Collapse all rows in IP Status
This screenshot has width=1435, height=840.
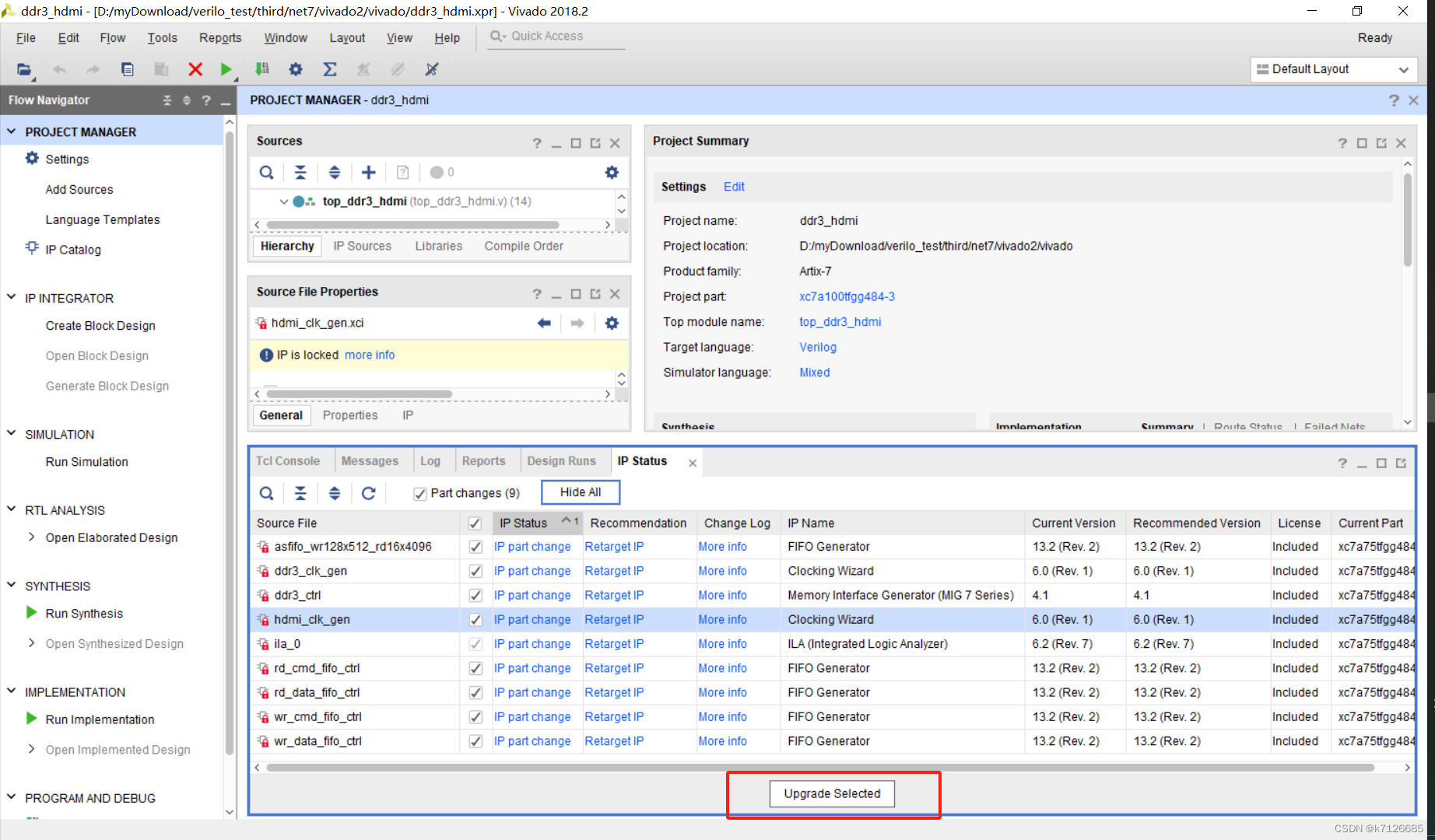tap(300, 493)
